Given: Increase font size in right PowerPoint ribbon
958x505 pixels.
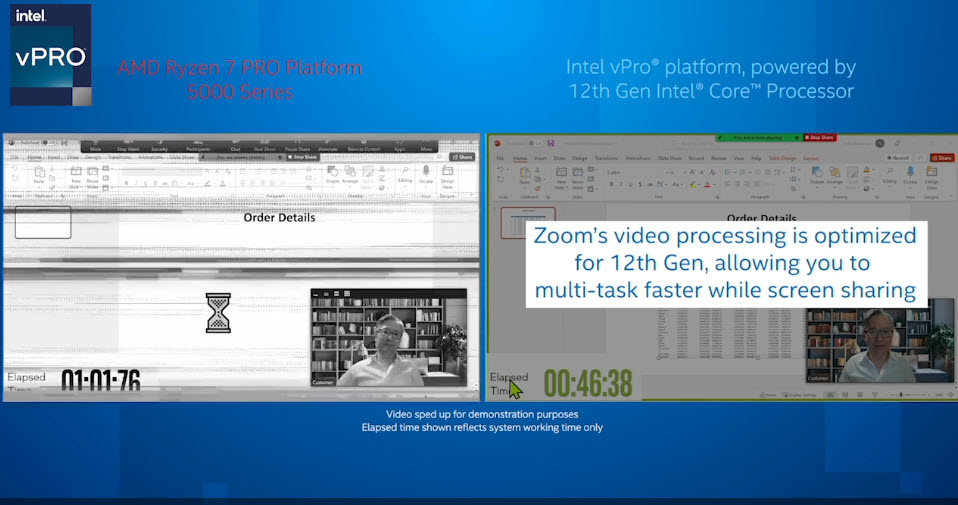Looking at the screenshot, I should 692,172.
